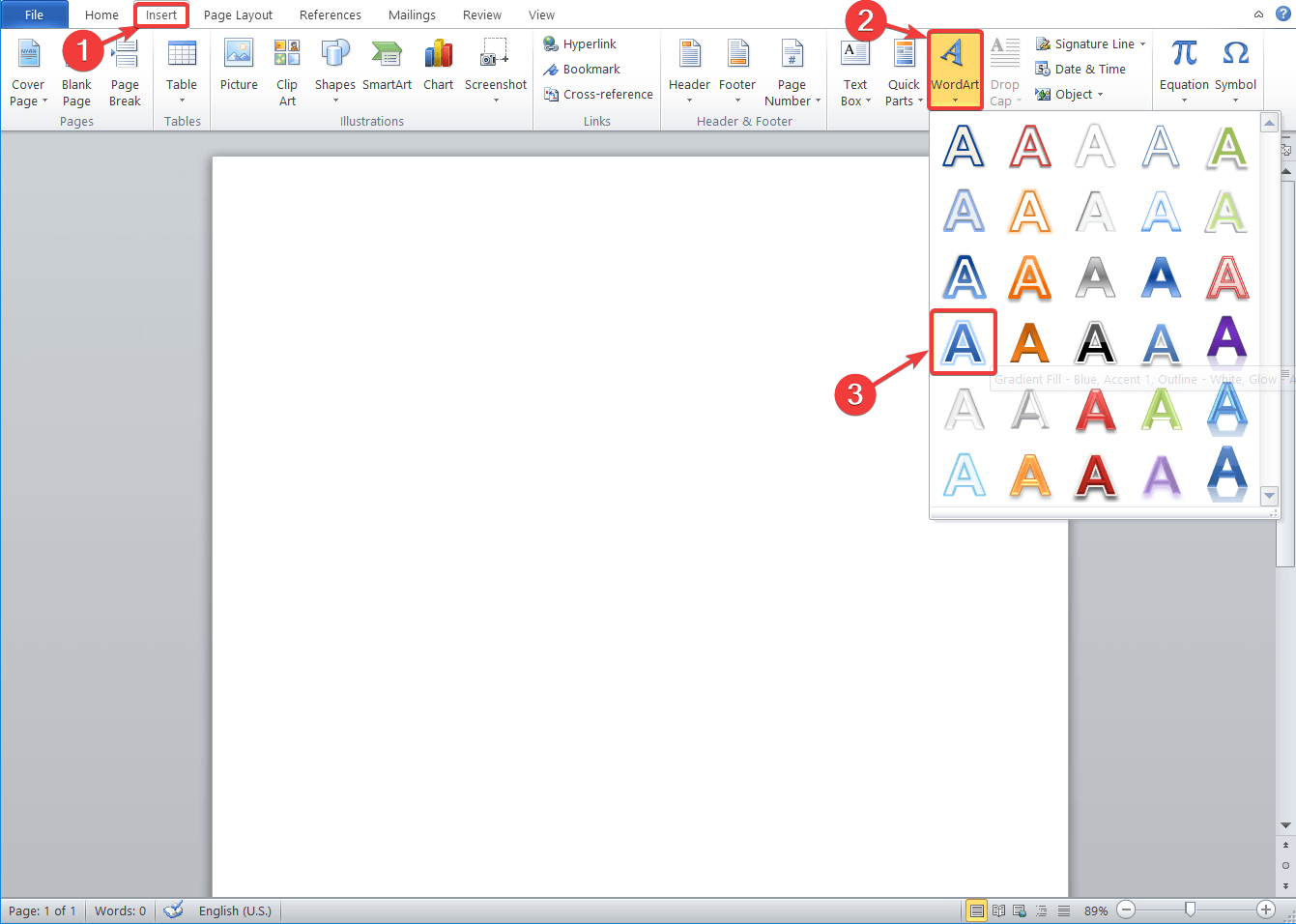Take a Screenshot using the Screenshot tool
Viewport: 1296px width, 924px height.
495,68
